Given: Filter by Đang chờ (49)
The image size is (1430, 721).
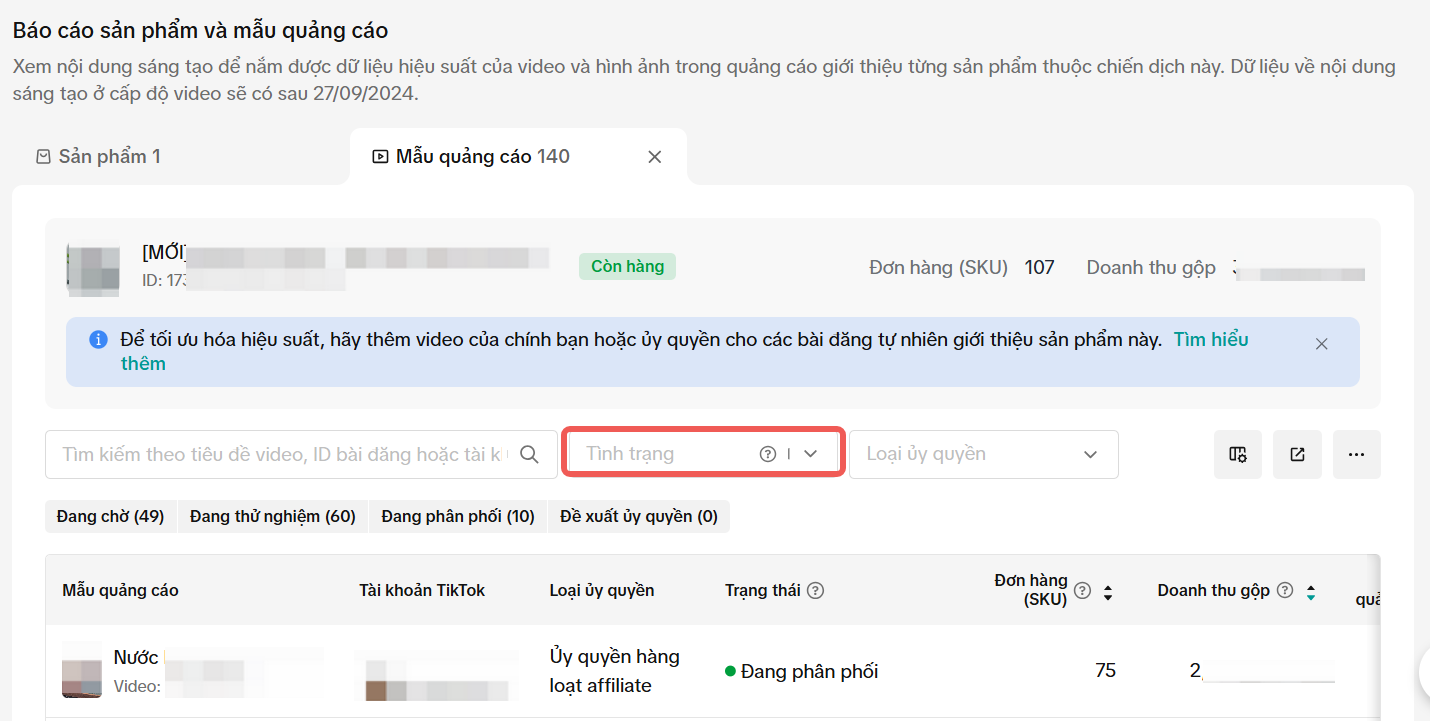Looking at the screenshot, I should point(110,517).
